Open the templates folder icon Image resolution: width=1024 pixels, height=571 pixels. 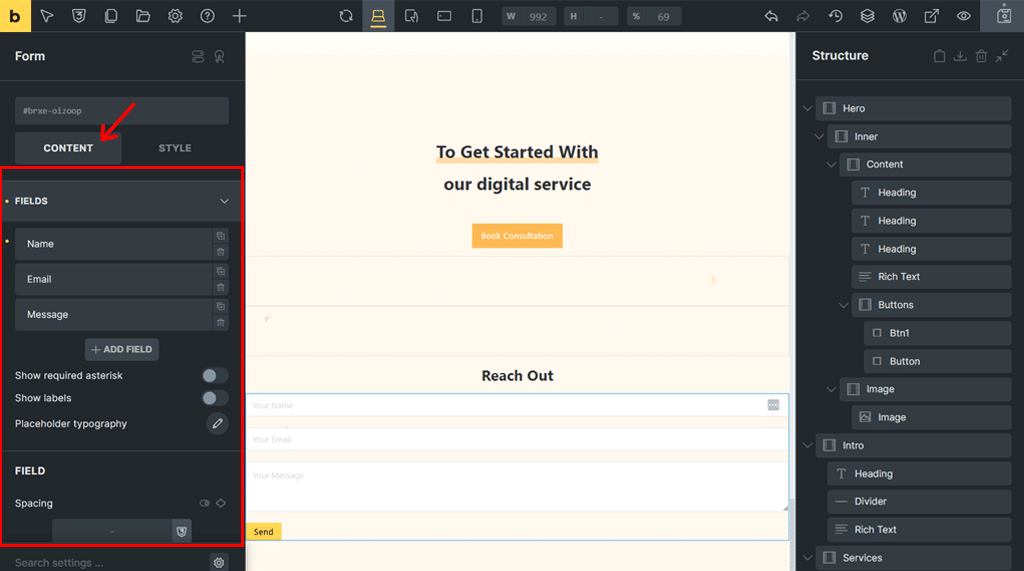click(x=143, y=16)
